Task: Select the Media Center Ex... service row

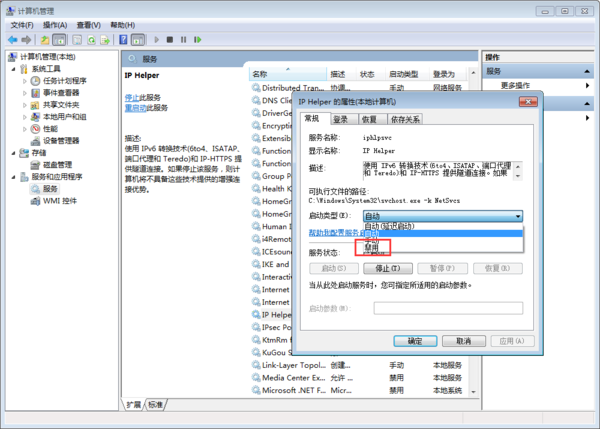Action: [x=360, y=378]
